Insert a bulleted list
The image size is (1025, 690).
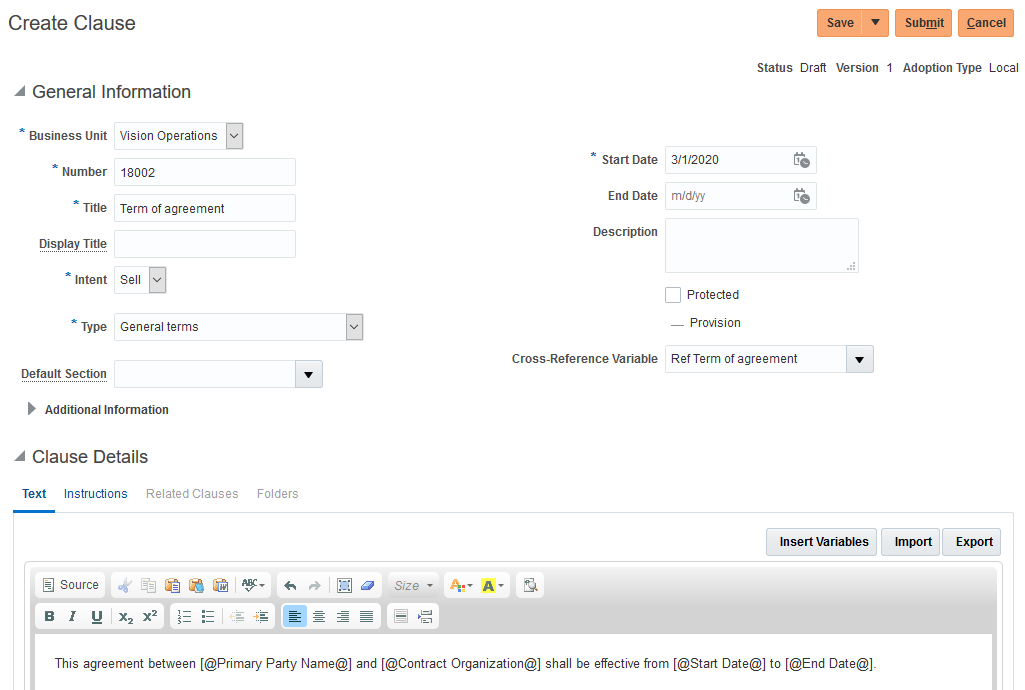[208, 616]
